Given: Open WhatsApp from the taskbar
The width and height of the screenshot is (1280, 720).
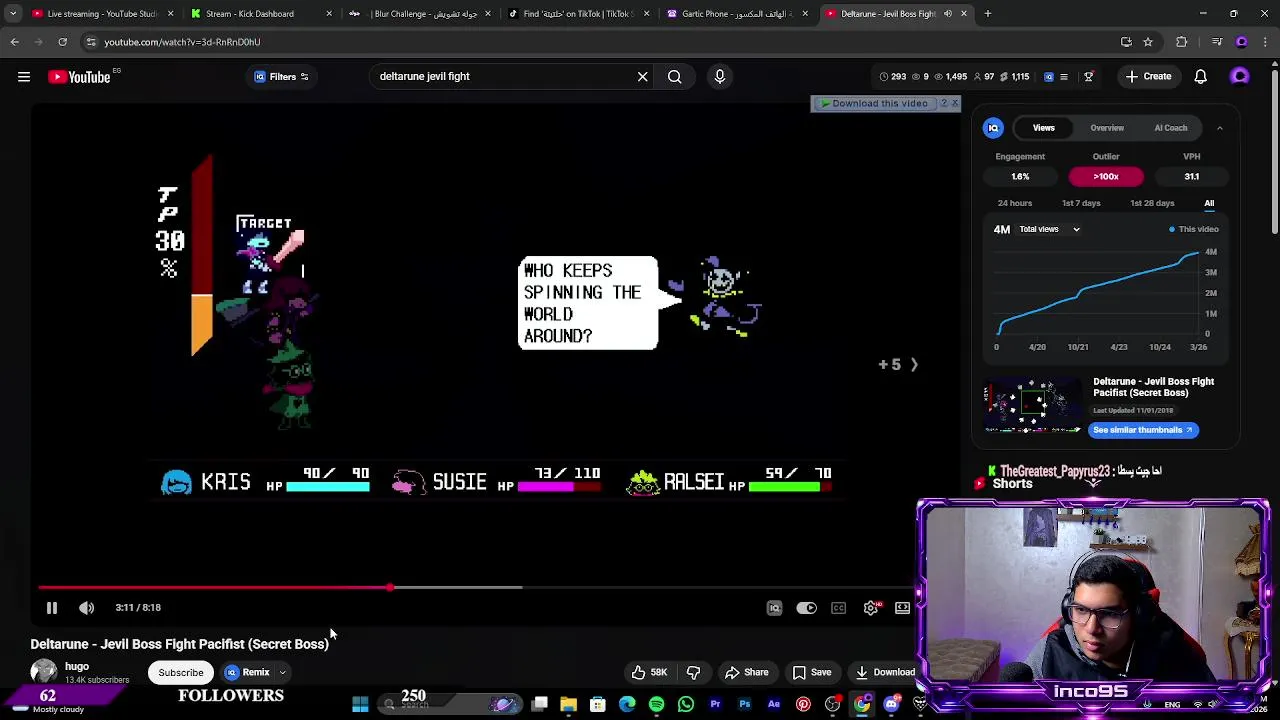Looking at the screenshot, I should (x=686, y=705).
